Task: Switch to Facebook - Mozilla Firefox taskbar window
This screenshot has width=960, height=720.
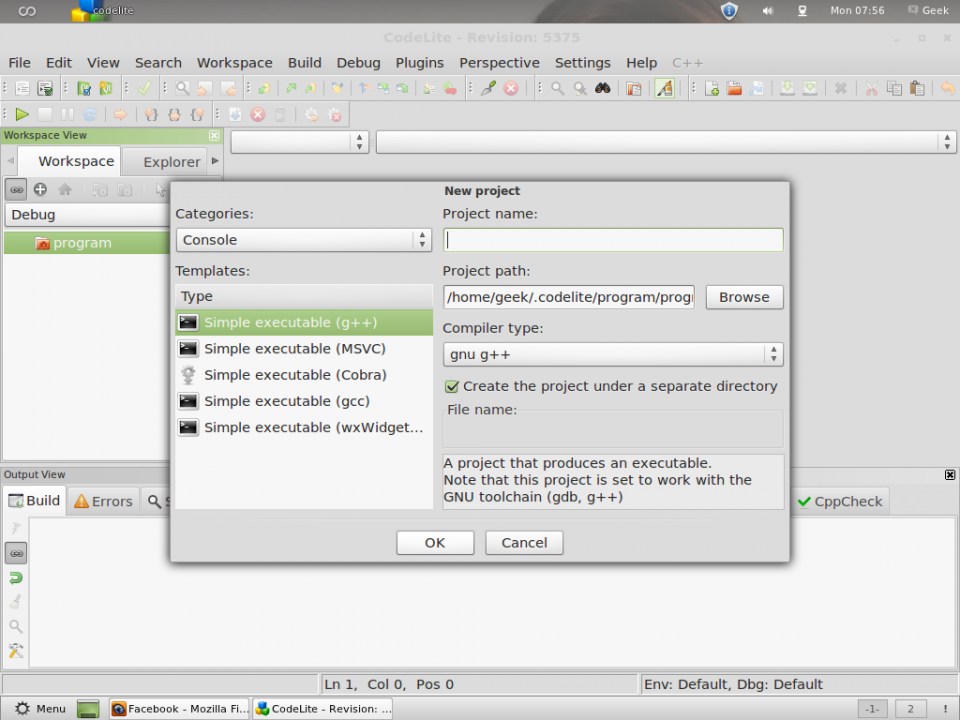Action: click(179, 708)
